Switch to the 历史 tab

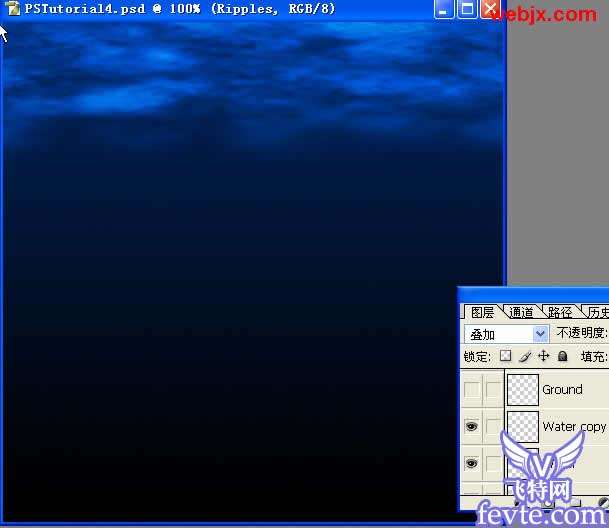(597, 312)
